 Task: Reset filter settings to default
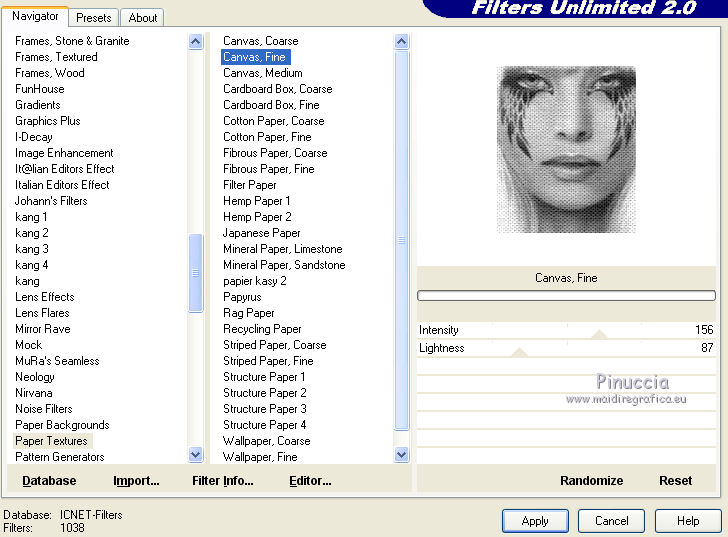(676, 480)
